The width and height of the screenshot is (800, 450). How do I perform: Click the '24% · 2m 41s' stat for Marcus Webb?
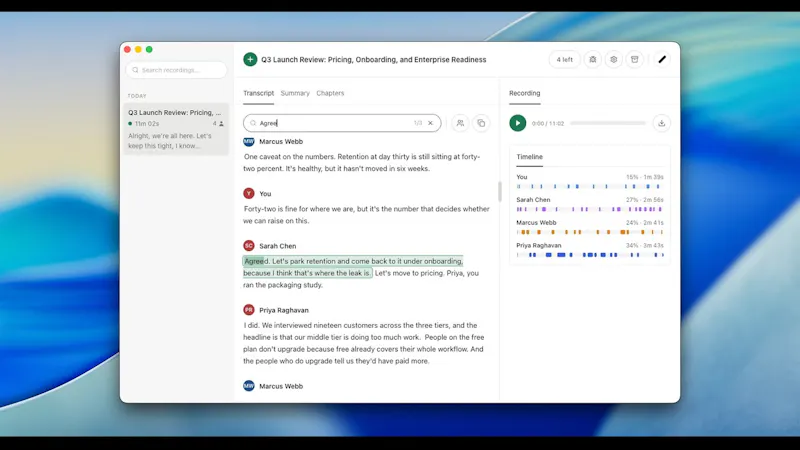(x=645, y=223)
